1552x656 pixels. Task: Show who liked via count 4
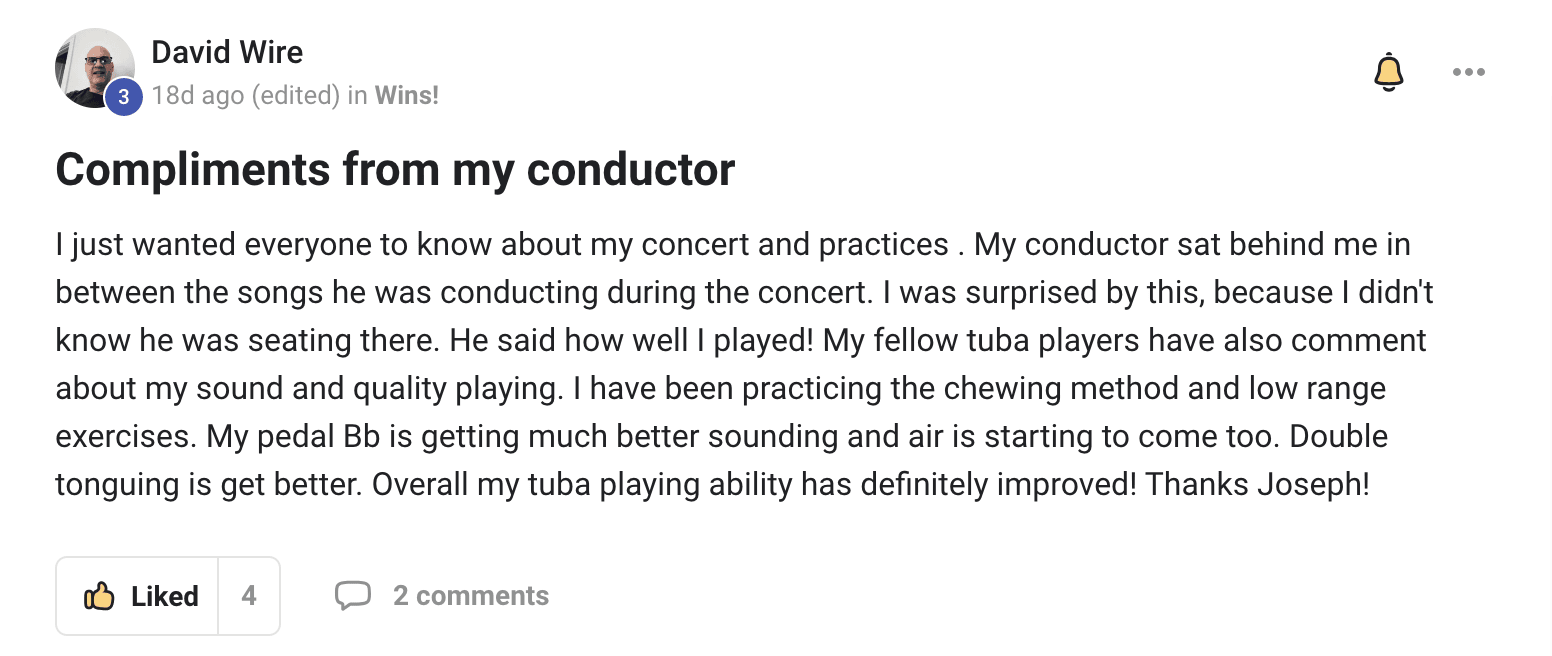tap(249, 597)
